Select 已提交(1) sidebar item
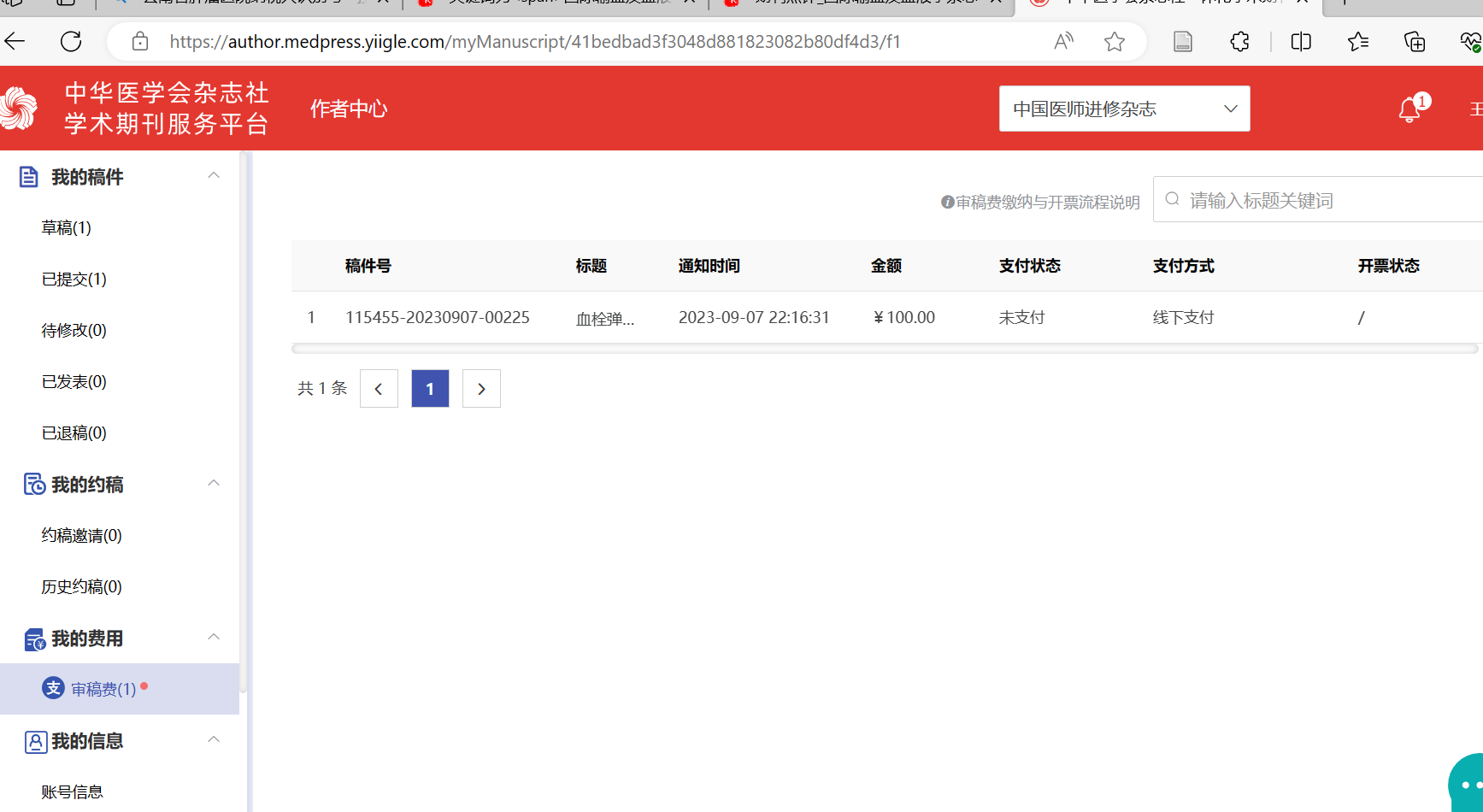The width and height of the screenshot is (1483, 812). click(x=74, y=279)
